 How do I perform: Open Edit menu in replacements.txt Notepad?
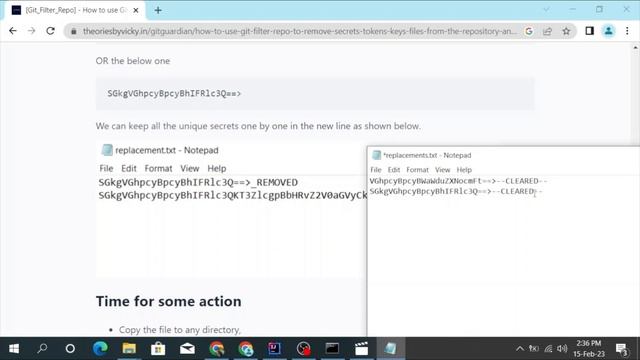coord(393,170)
